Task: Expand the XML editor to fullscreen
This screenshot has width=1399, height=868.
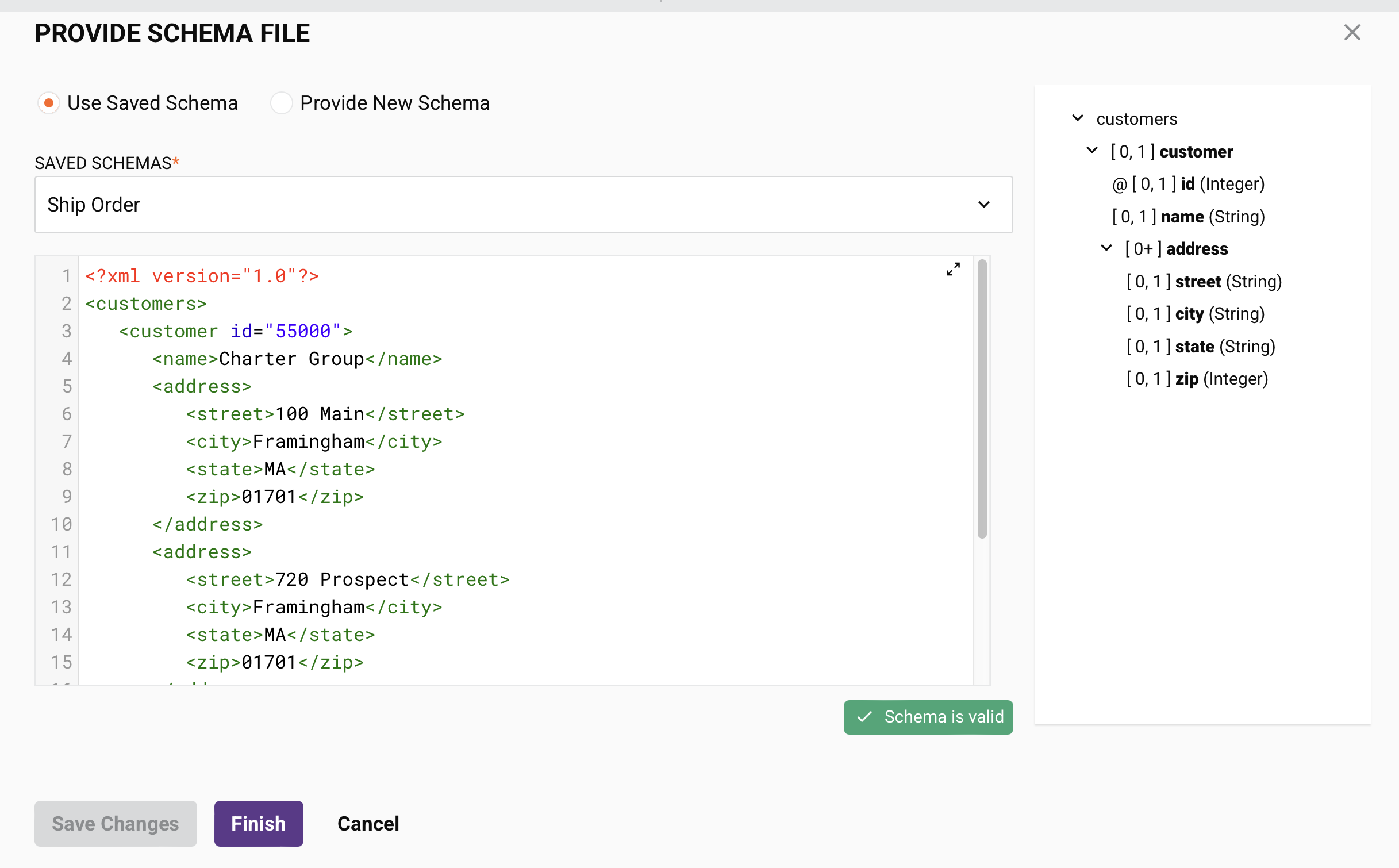Action: coord(953,268)
